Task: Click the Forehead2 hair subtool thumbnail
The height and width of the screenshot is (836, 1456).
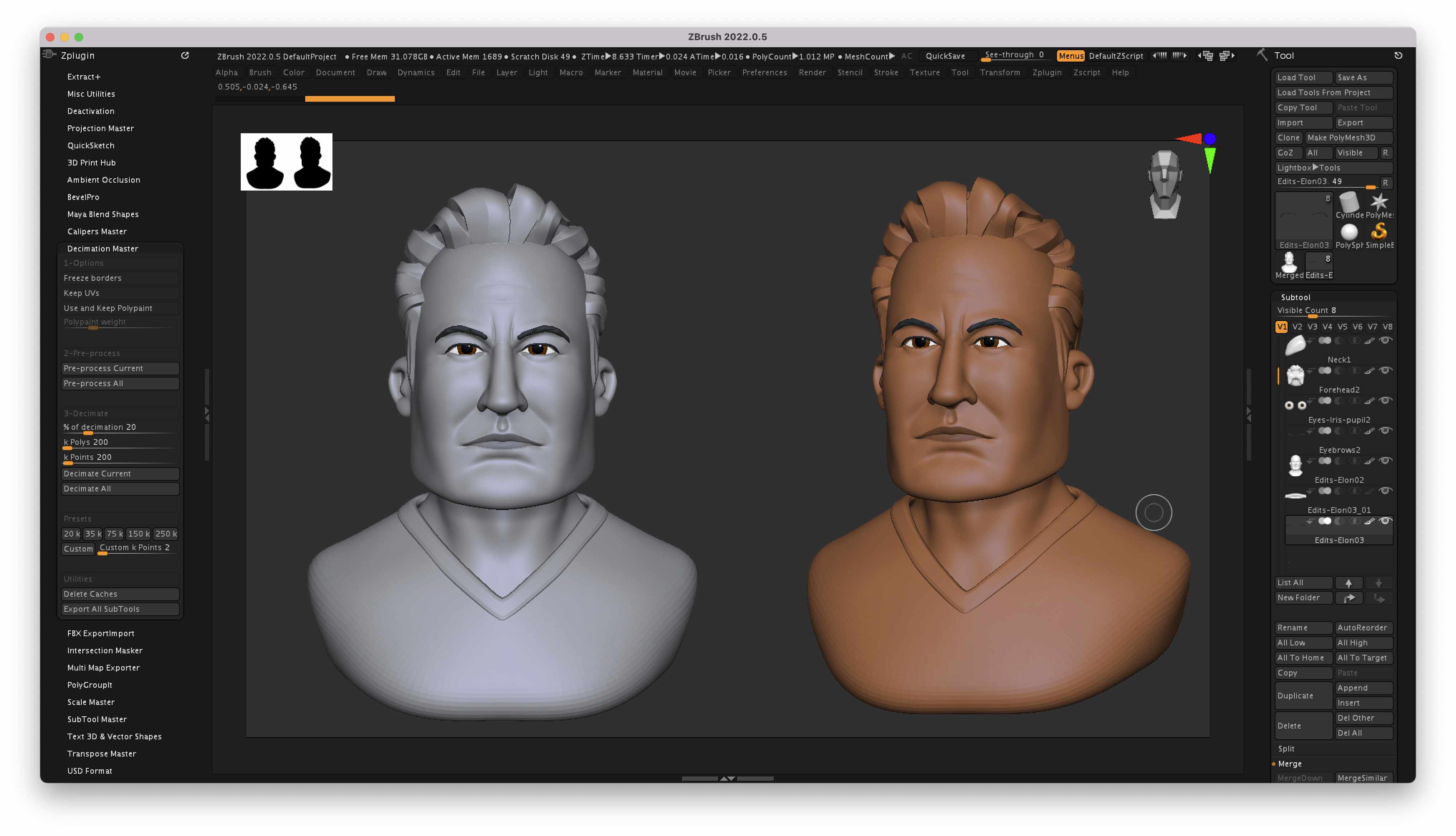Action: pyautogui.click(x=1295, y=375)
